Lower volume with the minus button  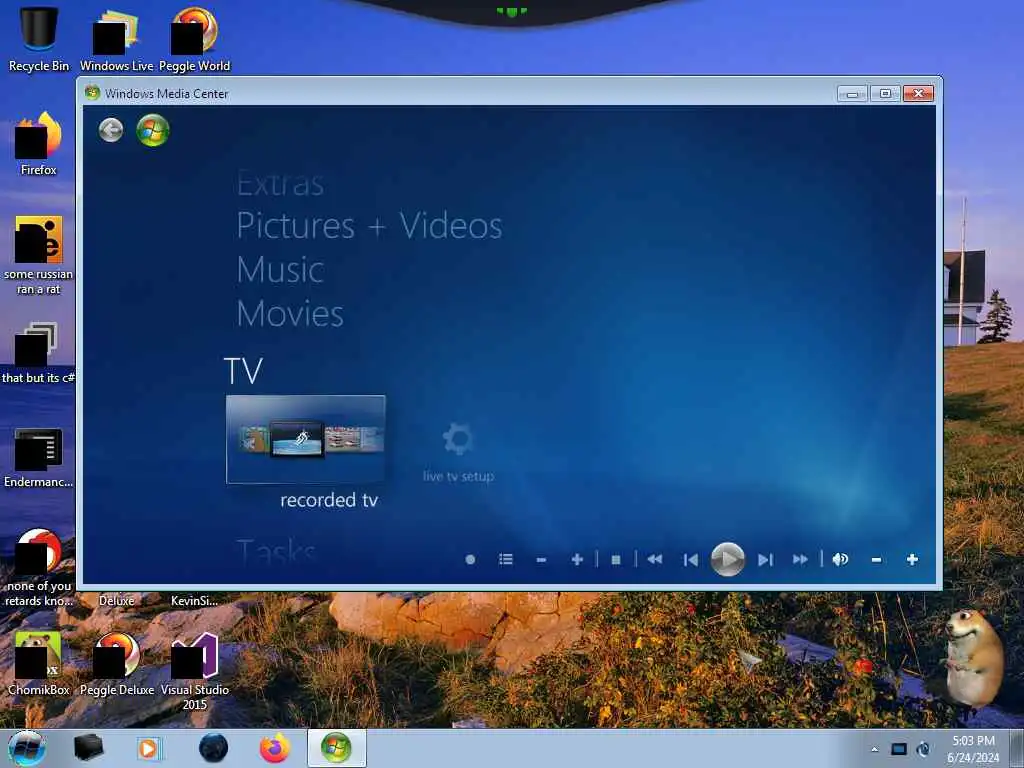point(876,560)
